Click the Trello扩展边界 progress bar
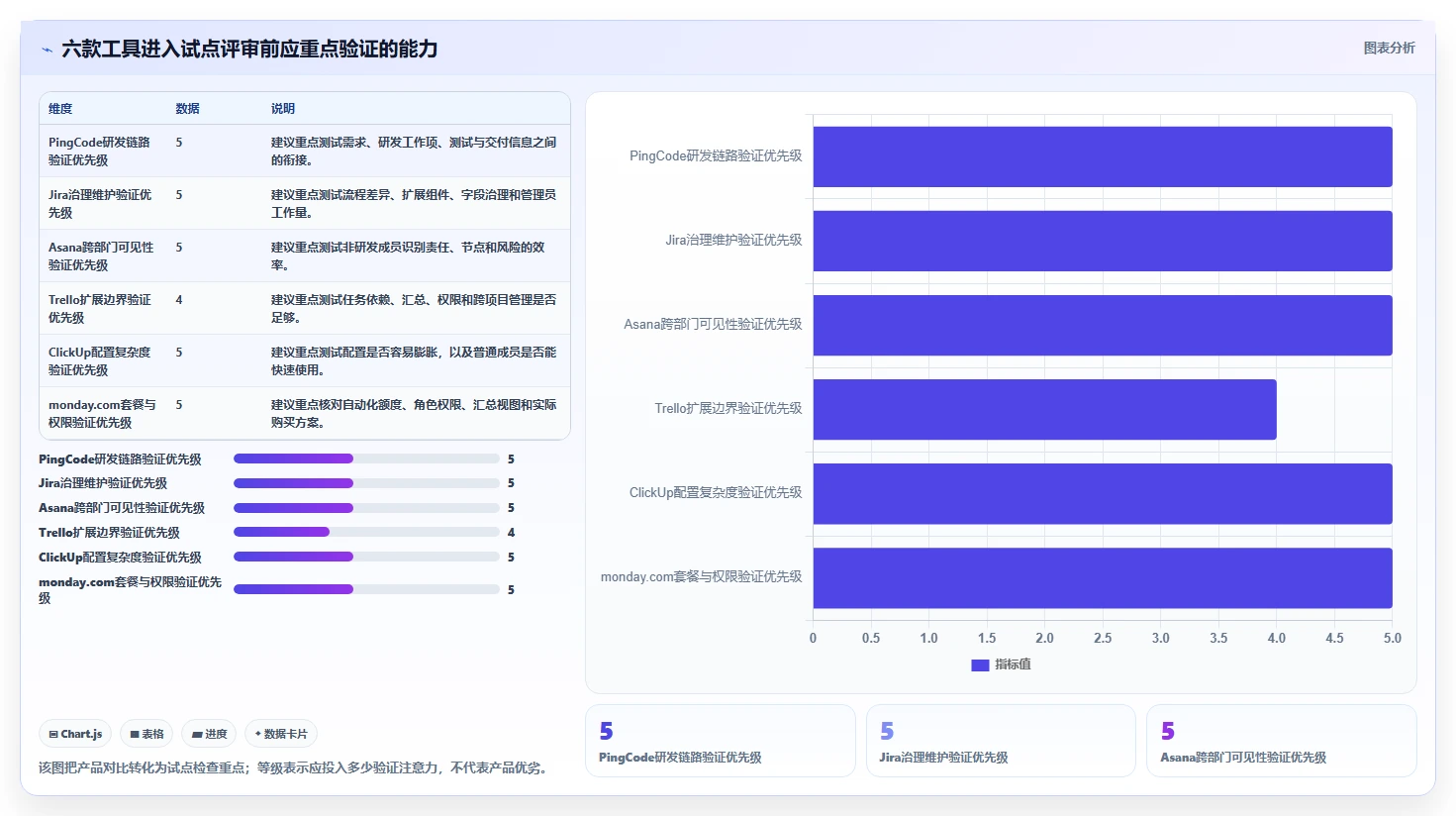The width and height of the screenshot is (1456, 816). coord(366,532)
